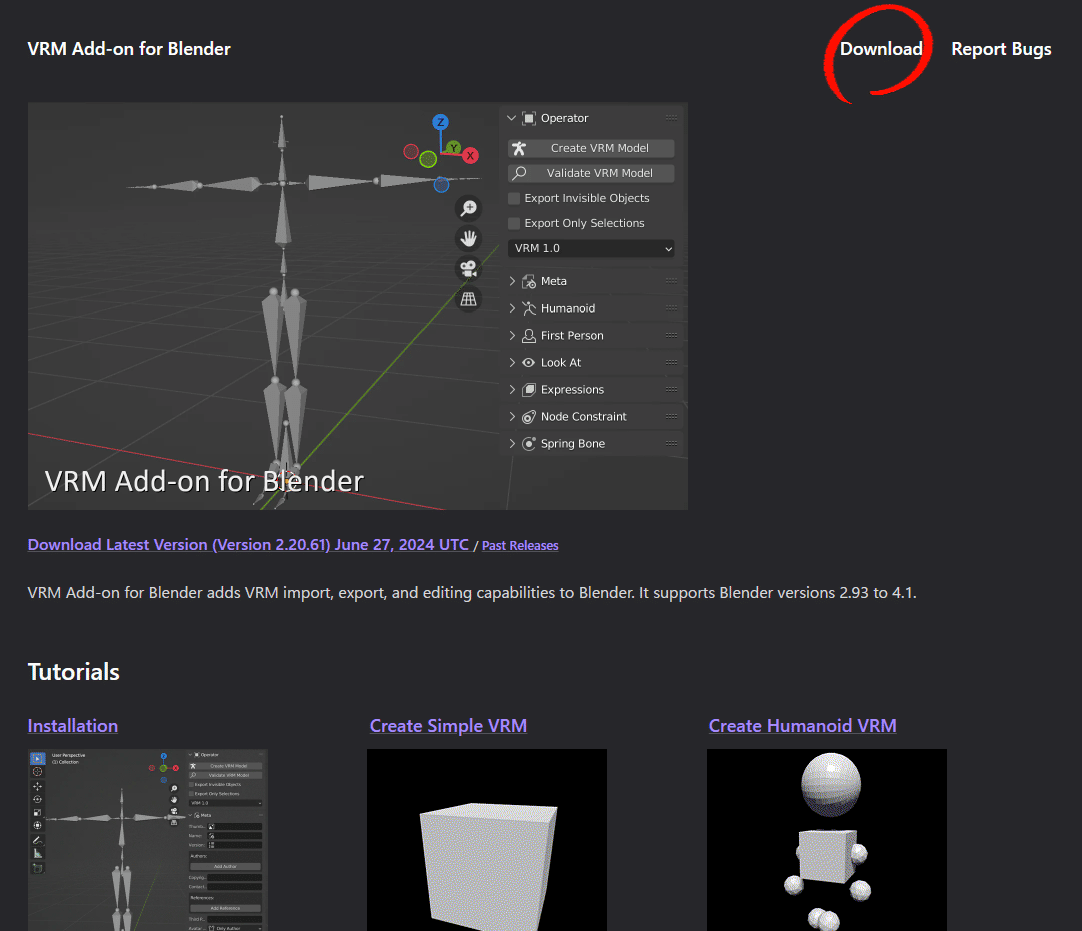Screen dimensions: 1082x931
Task: Click the Node Constraint icon
Action: pyautogui.click(x=529, y=416)
